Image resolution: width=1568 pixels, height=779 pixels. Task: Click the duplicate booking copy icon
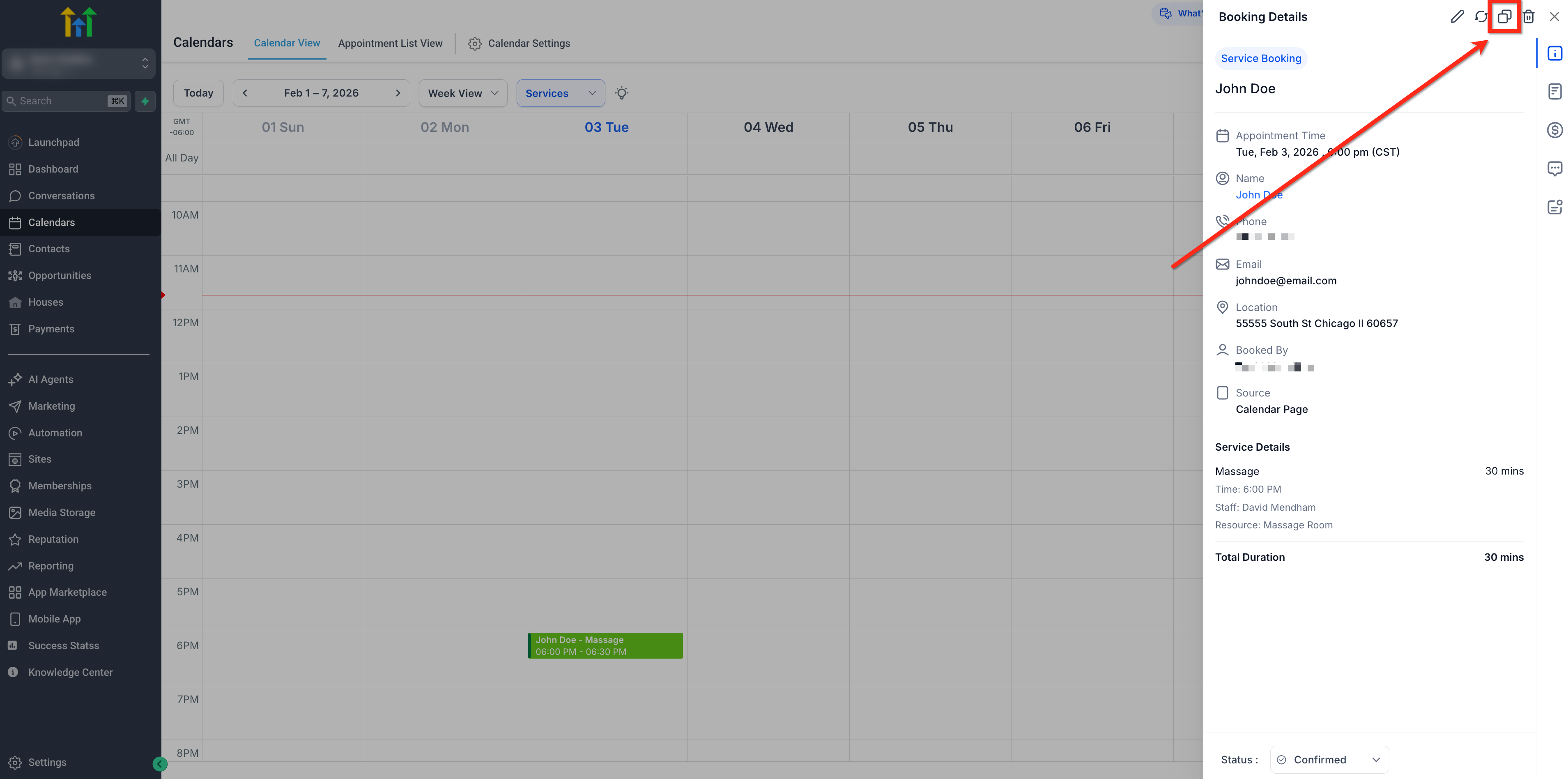pyautogui.click(x=1504, y=16)
